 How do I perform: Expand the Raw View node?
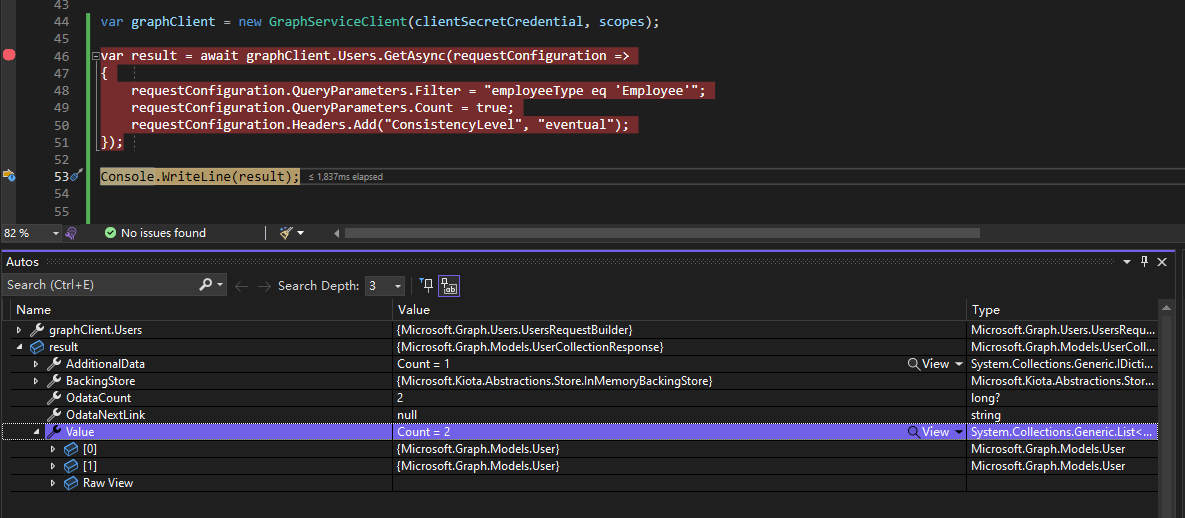coord(53,482)
